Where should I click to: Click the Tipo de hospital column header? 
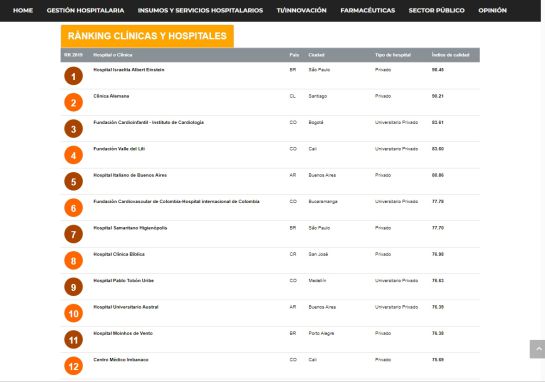[393, 55]
